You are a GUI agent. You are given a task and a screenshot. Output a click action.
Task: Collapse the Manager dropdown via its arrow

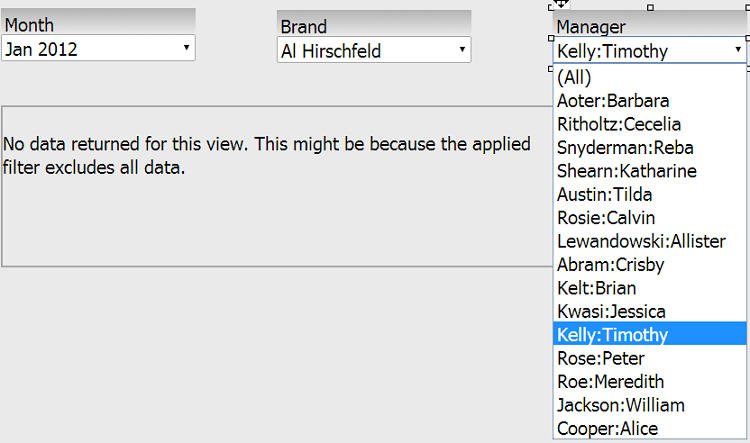(737, 49)
